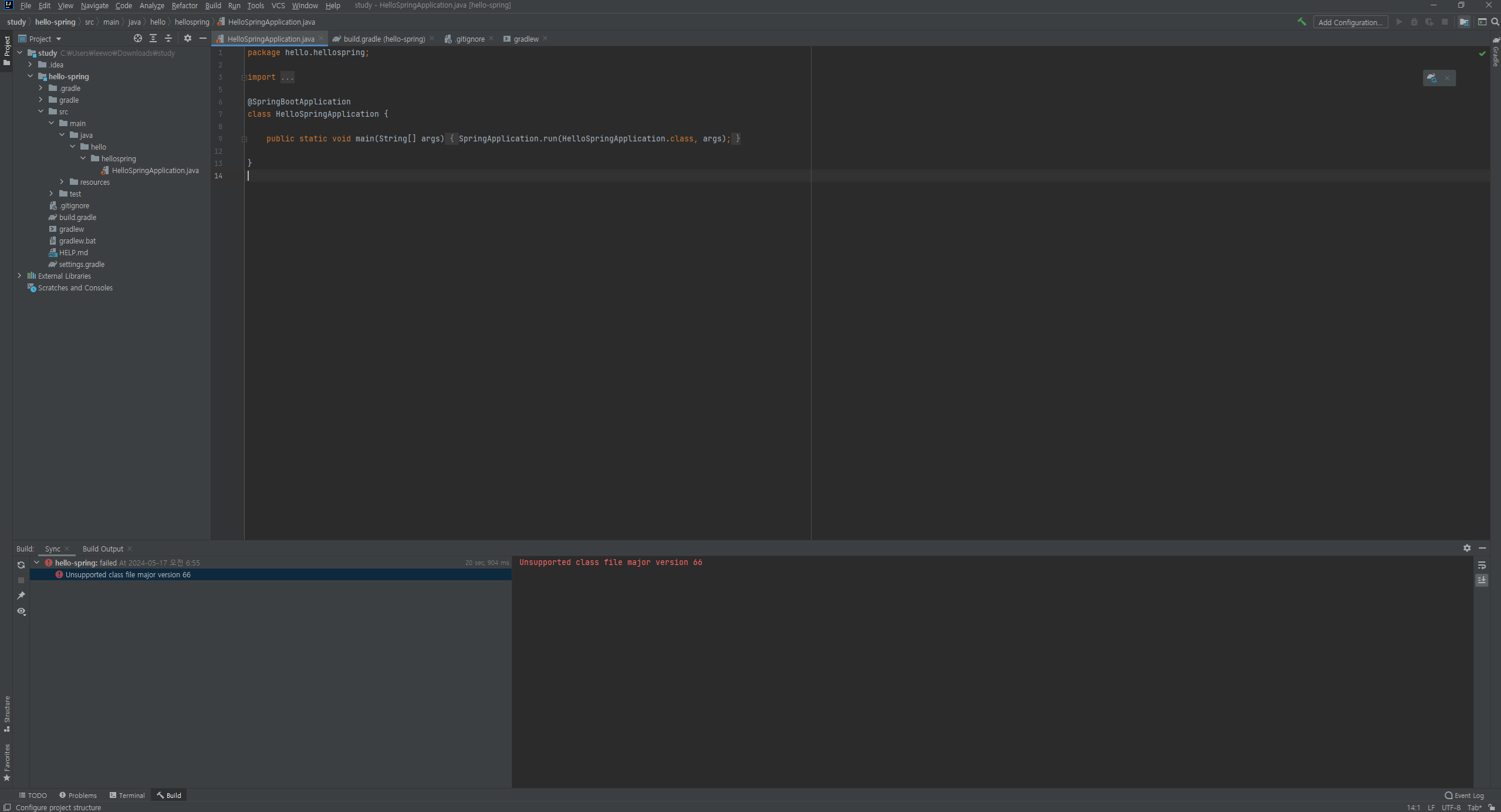Dismiss the floating Gradle reload popup
Image resolution: width=1501 pixels, height=812 pixels.
(x=1447, y=78)
